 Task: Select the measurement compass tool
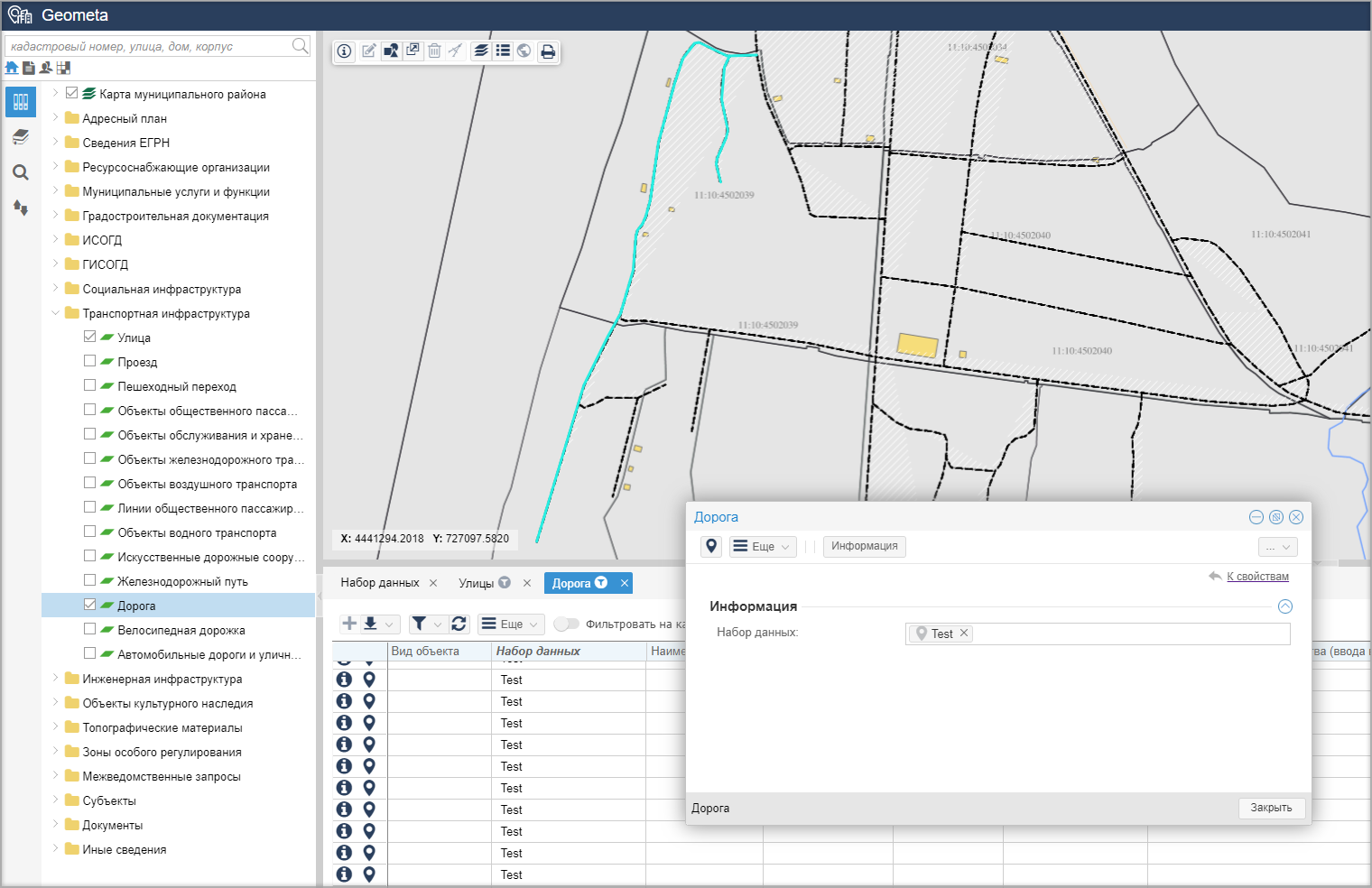(x=456, y=51)
